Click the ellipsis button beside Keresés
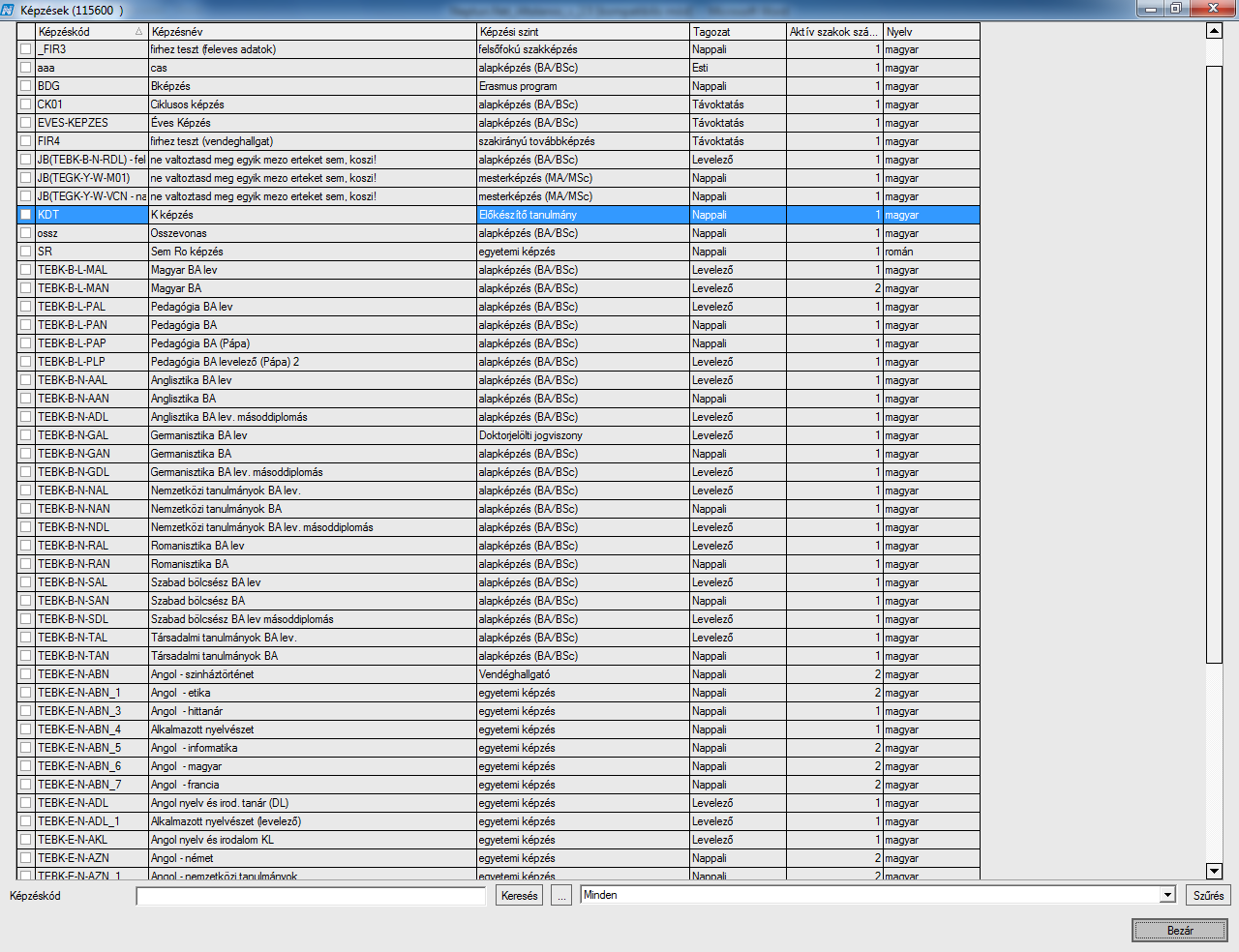Viewport: 1239px width, 952px height. pos(561,896)
